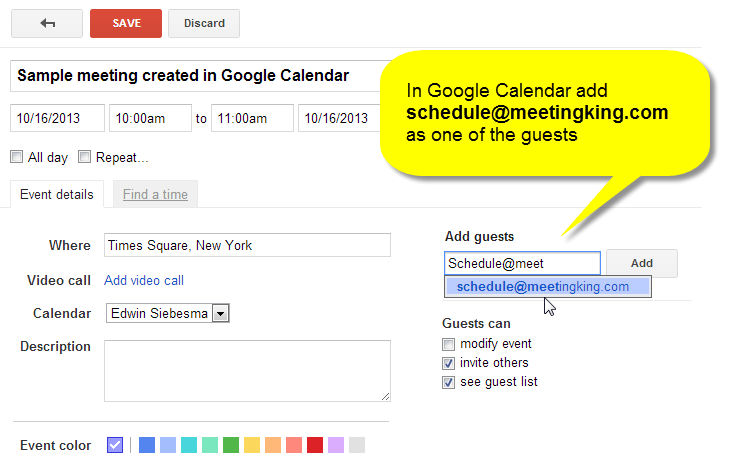
Task: Choose the red event color swatch
Action: click(x=315, y=445)
